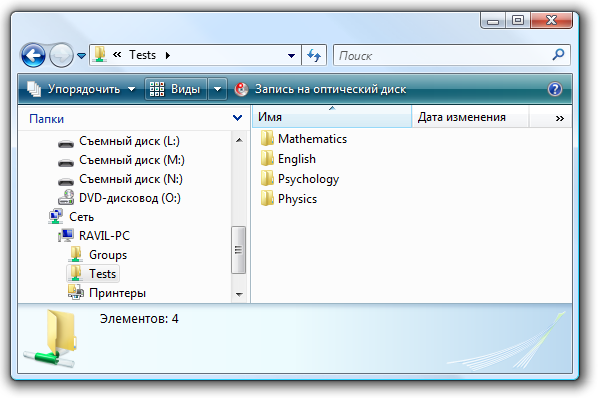Click the English folder icon
Screen dimensions: 599x398
(267, 158)
